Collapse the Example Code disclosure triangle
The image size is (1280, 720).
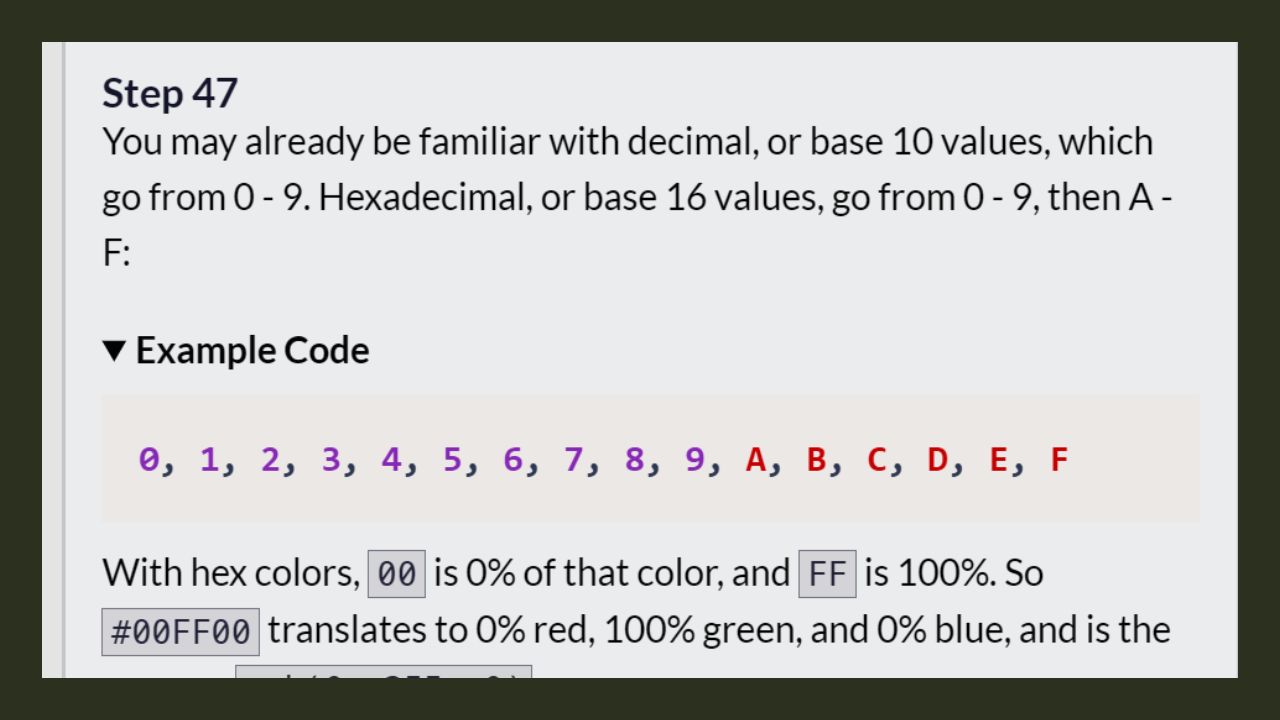pyautogui.click(x=114, y=351)
